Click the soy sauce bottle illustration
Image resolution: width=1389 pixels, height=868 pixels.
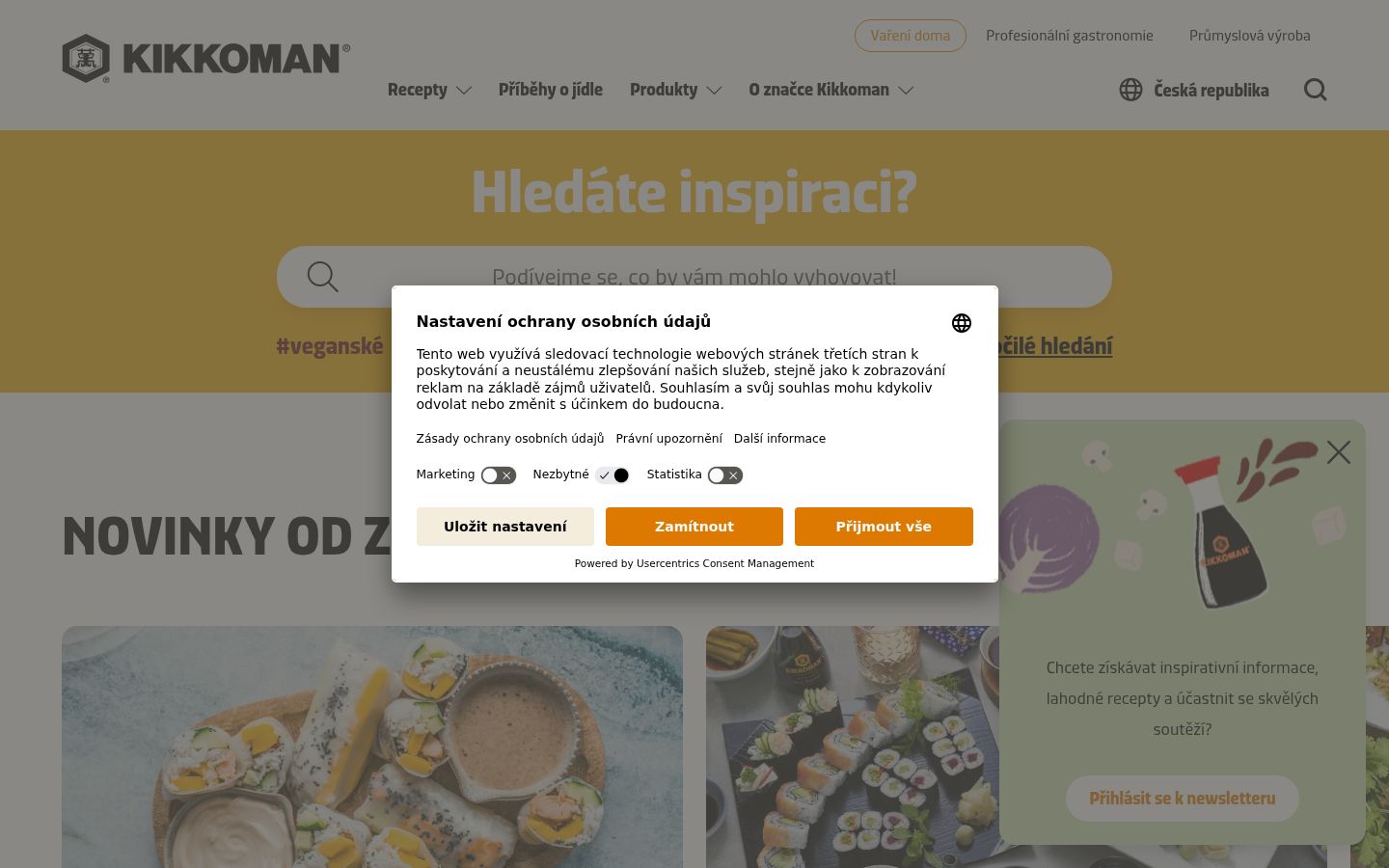[1221, 531]
